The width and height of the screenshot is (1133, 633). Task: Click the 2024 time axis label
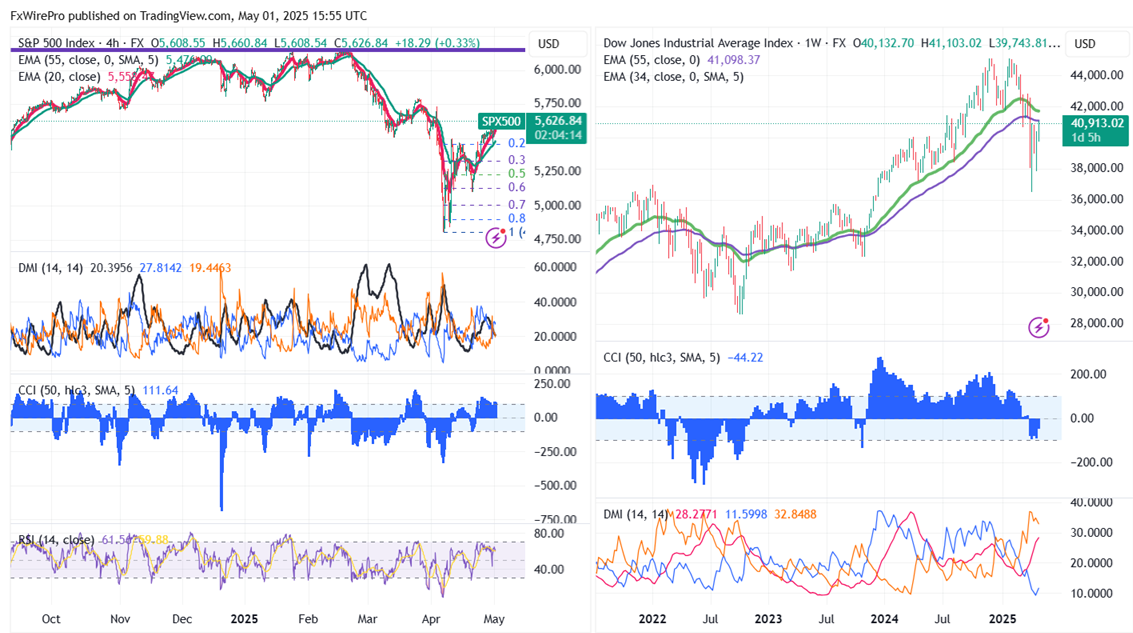884,619
